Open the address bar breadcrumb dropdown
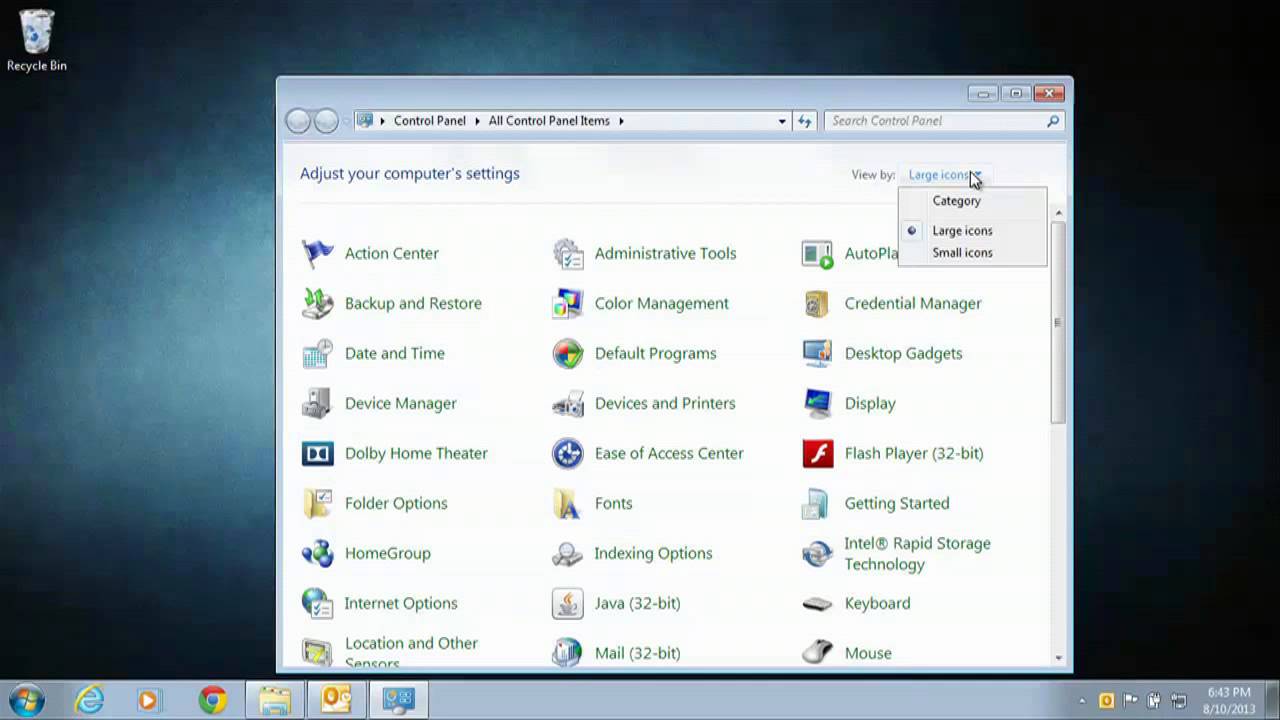Screen dimensions: 1280x720 coord(782,120)
